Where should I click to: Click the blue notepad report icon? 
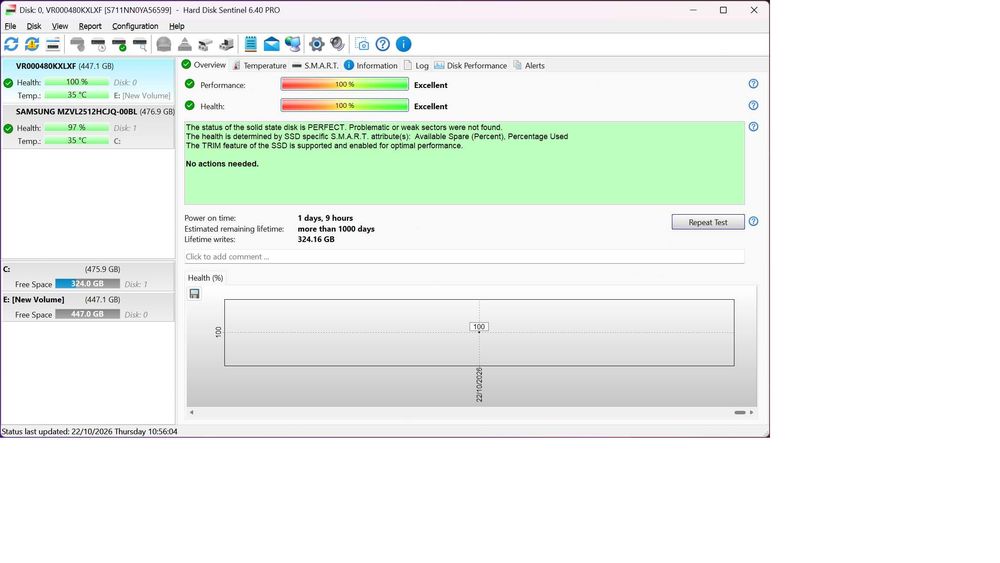pyautogui.click(x=251, y=44)
